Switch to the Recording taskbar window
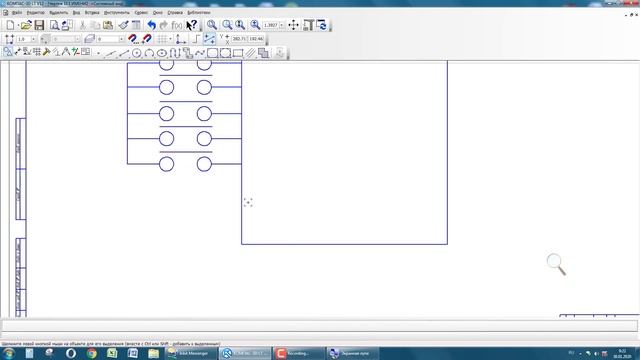Viewport: 640px width, 360px height. (x=299, y=353)
